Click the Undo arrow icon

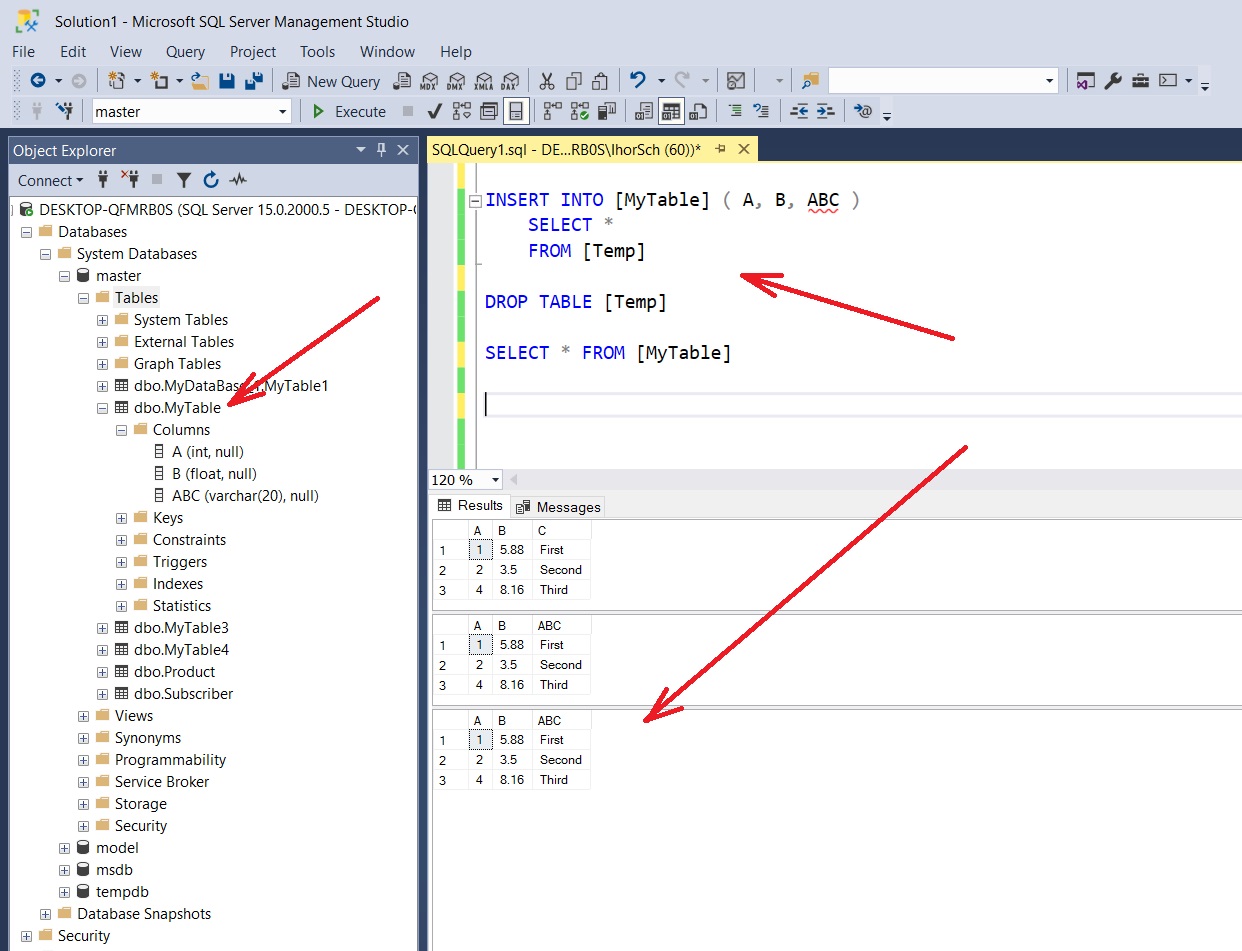pos(637,81)
